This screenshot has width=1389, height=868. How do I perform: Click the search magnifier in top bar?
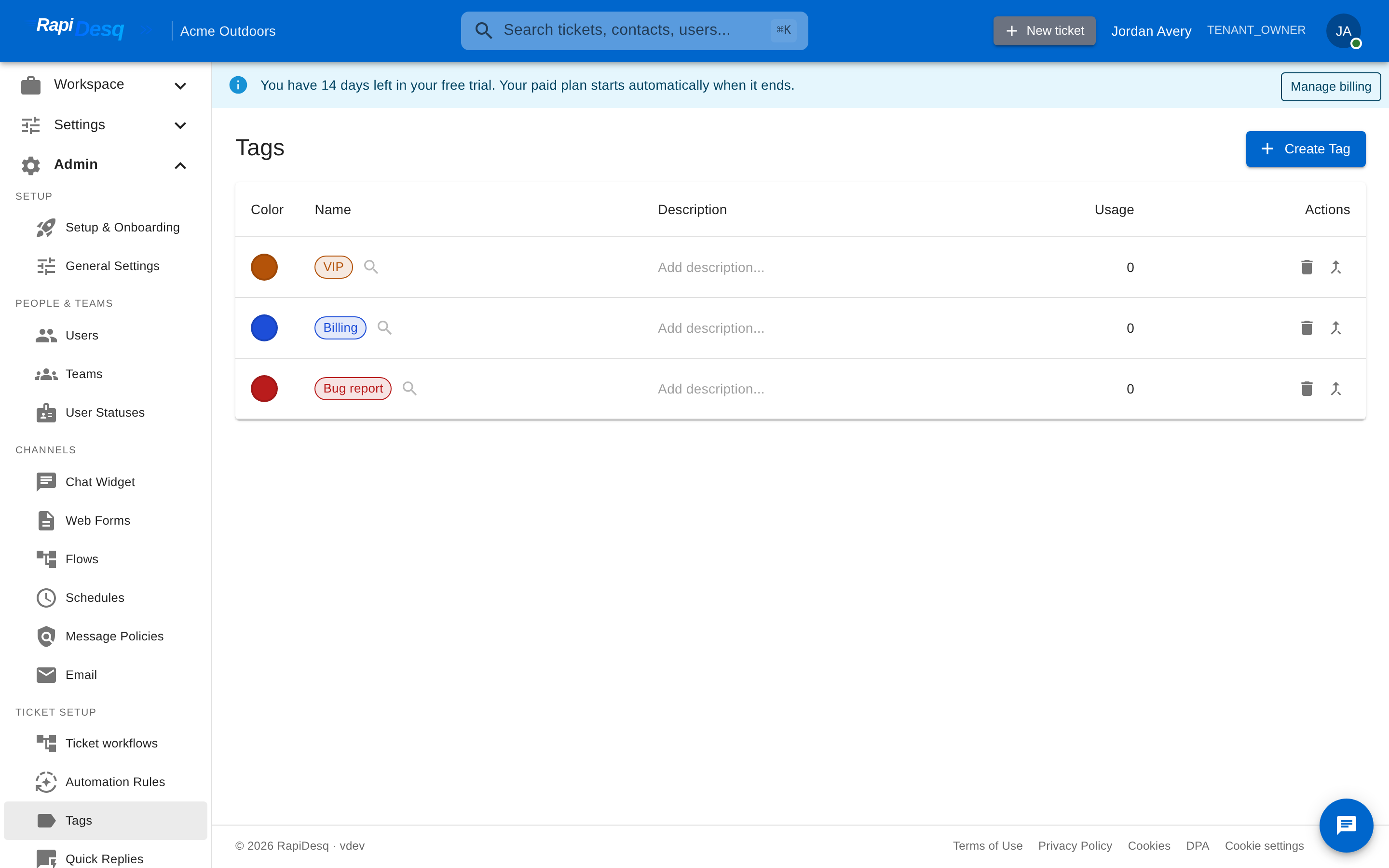483,30
